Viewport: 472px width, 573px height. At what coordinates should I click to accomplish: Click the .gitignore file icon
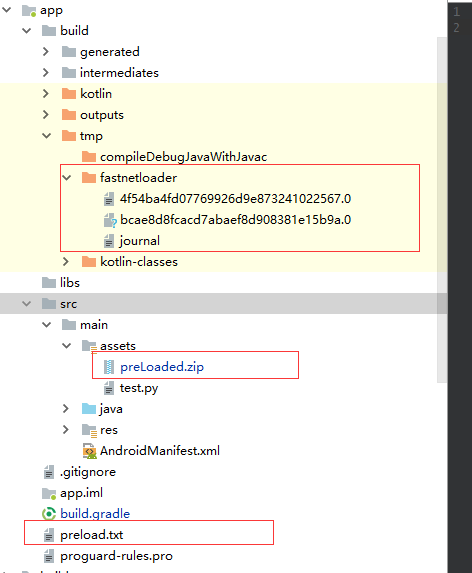click(x=49, y=472)
